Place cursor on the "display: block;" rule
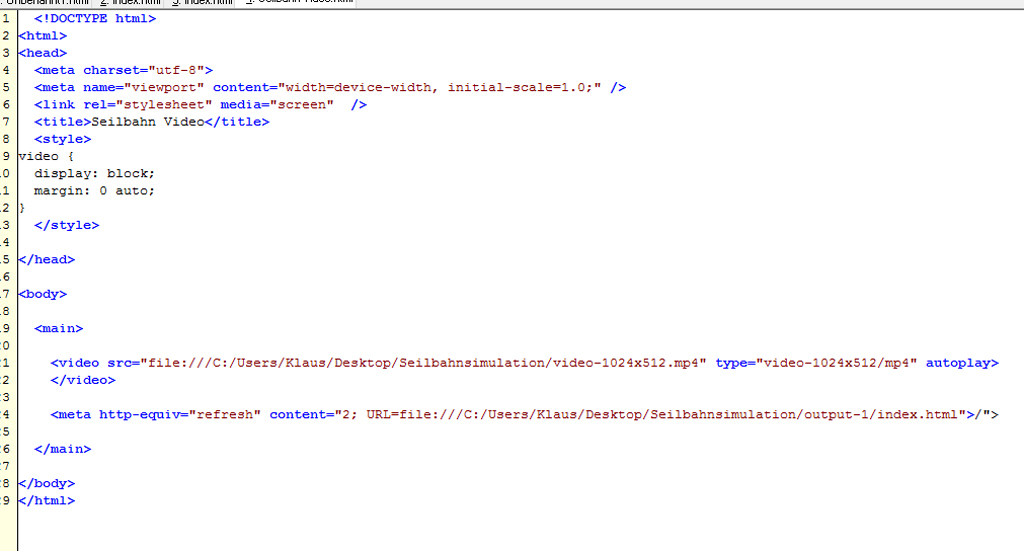 (94, 173)
